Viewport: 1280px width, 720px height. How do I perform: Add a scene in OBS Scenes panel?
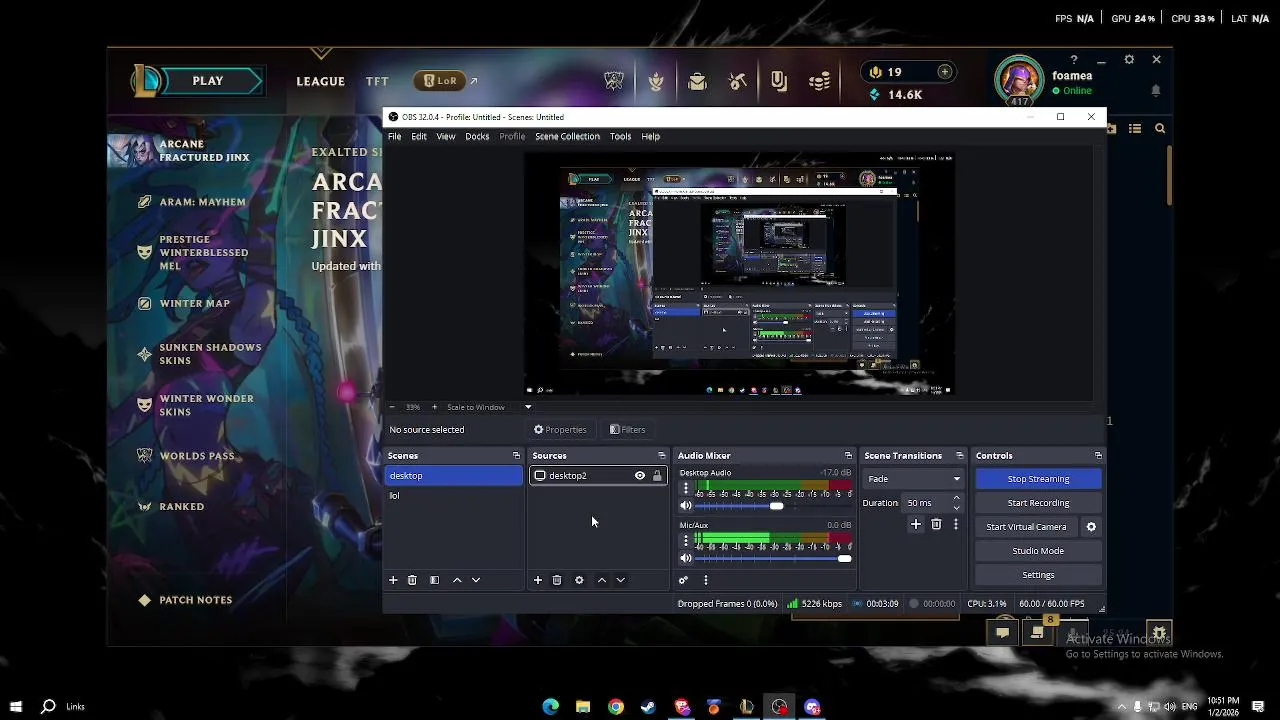393,580
